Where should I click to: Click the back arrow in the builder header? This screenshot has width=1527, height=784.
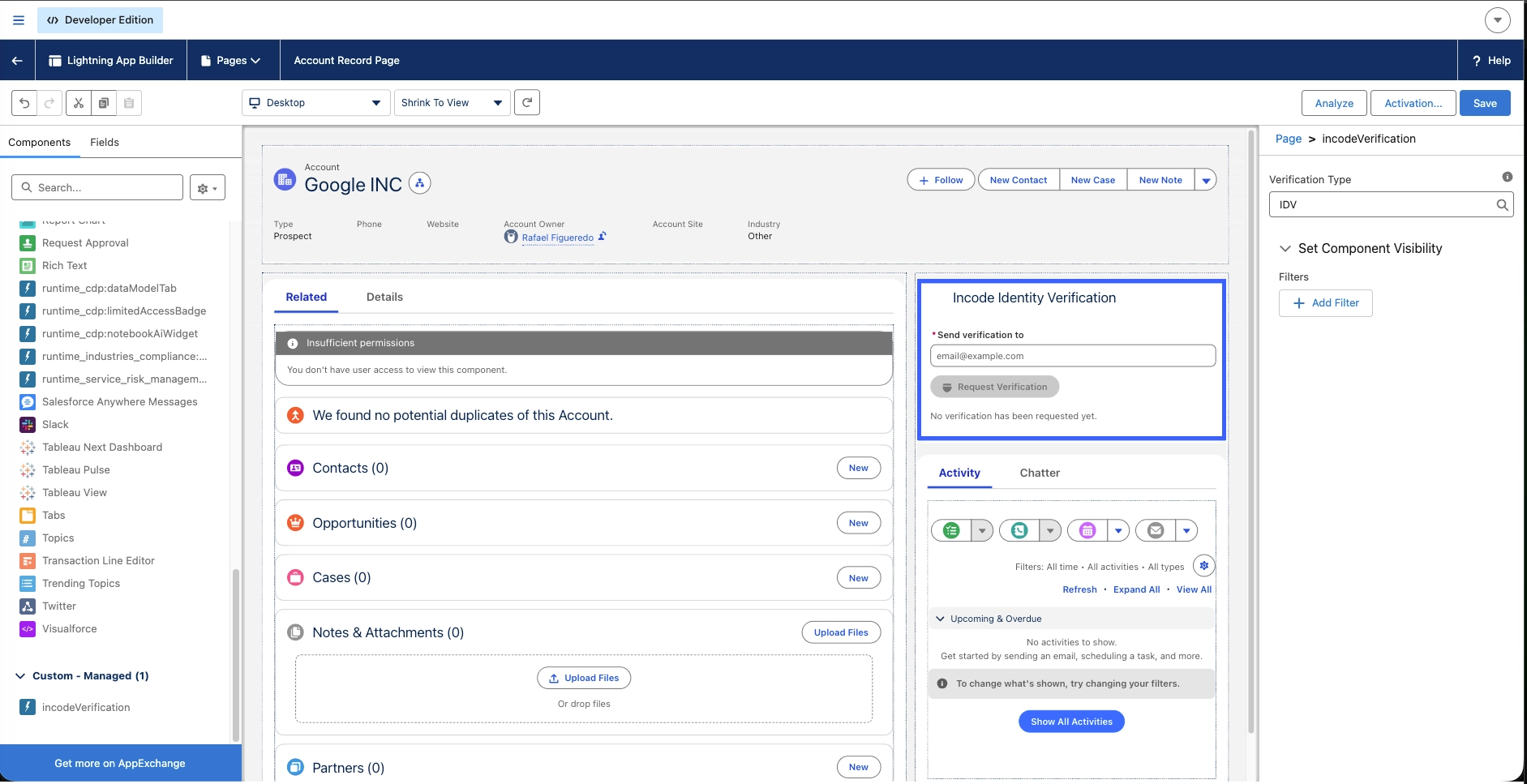click(17, 60)
